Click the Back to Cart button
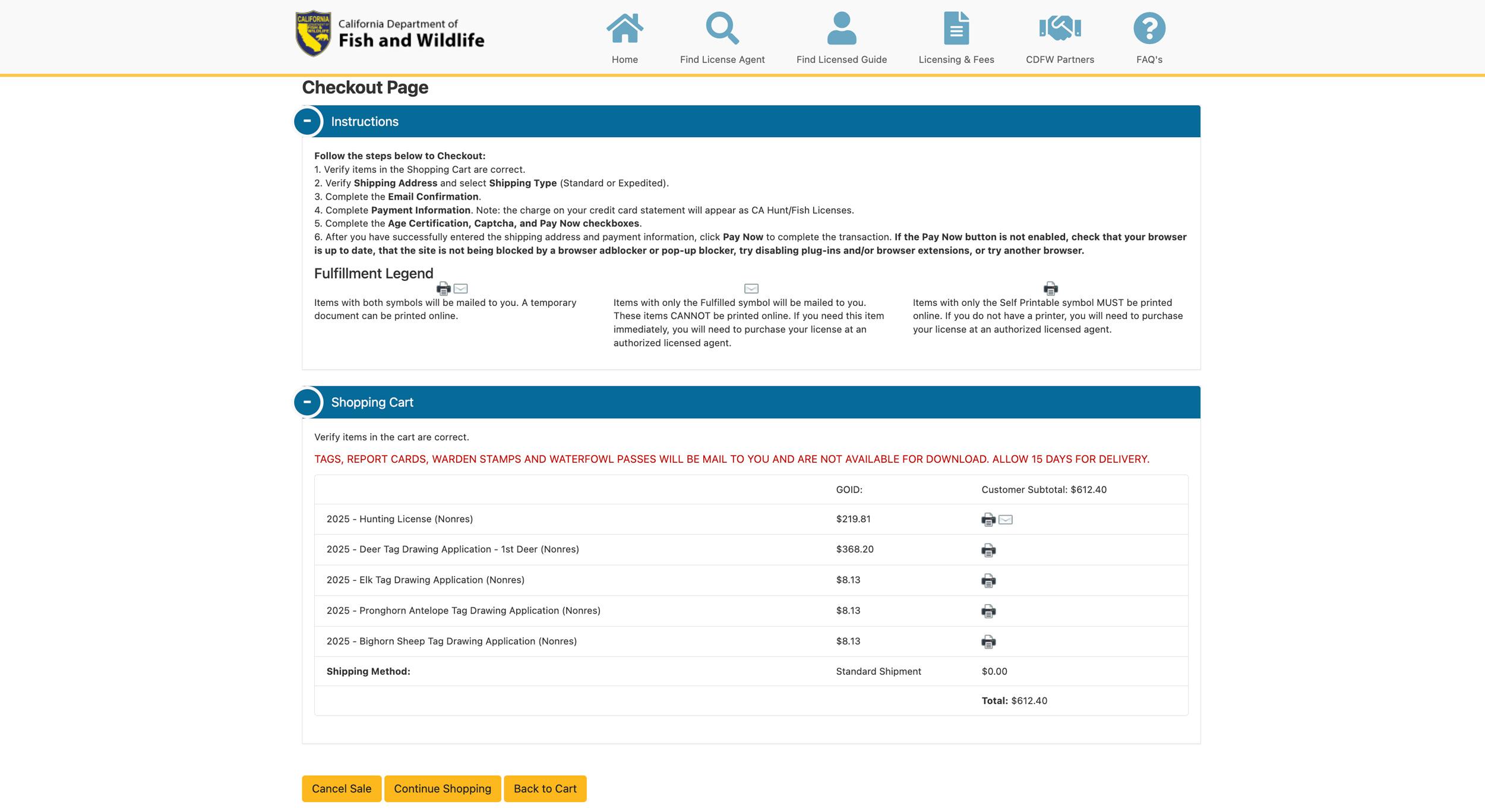1485x812 pixels. (545, 789)
